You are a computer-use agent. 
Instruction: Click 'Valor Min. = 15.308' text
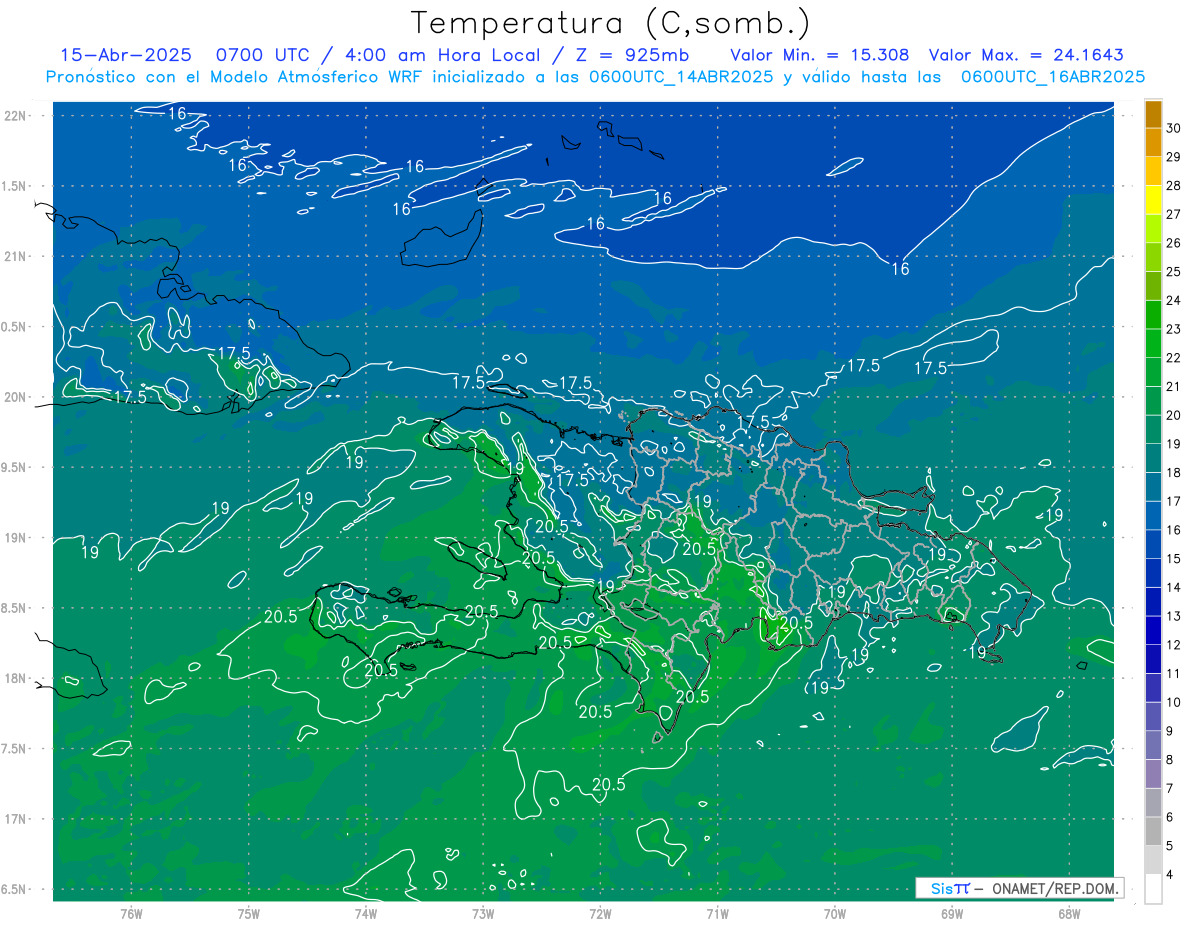820,55
